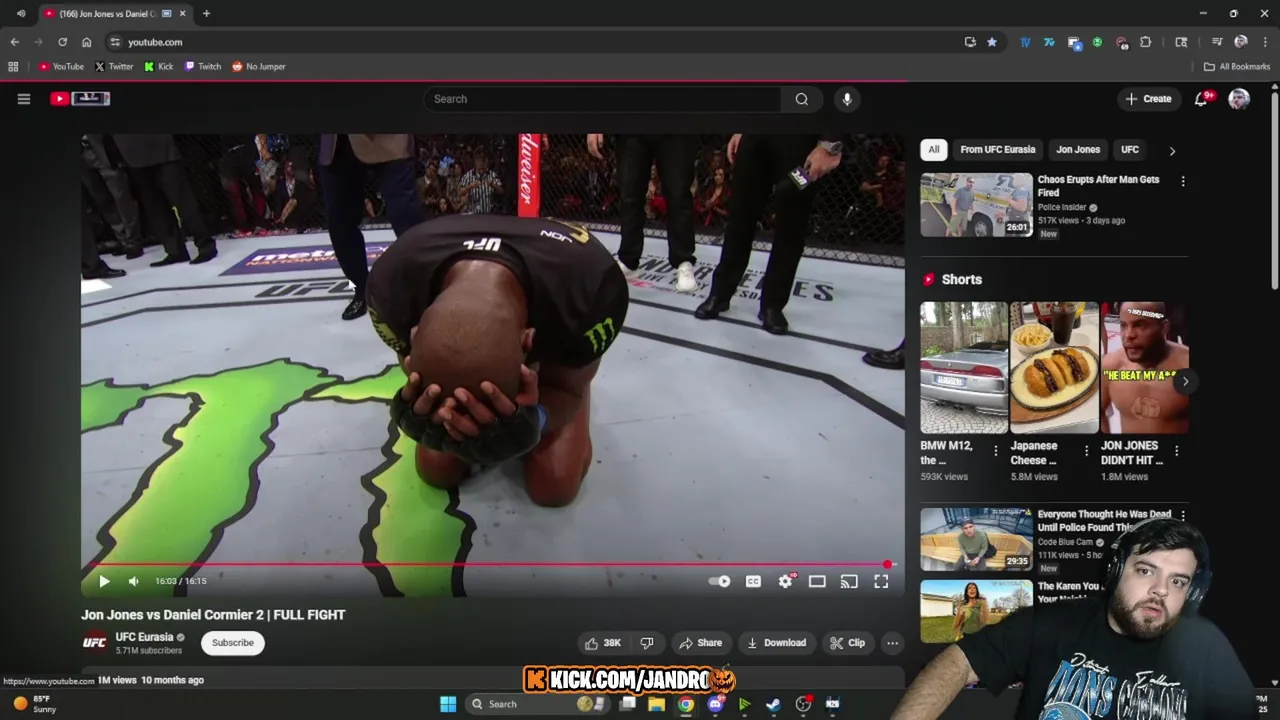Dislike the video
The width and height of the screenshot is (1280, 720).
pyautogui.click(x=647, y=643)
